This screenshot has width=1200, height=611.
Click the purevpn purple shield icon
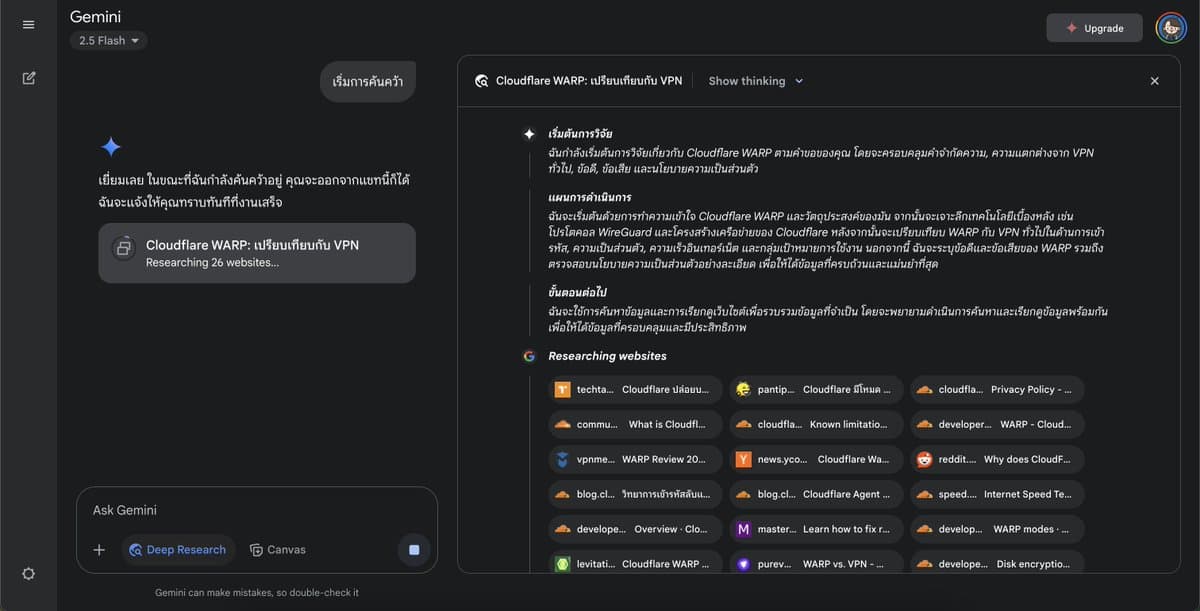coord(743,564)
